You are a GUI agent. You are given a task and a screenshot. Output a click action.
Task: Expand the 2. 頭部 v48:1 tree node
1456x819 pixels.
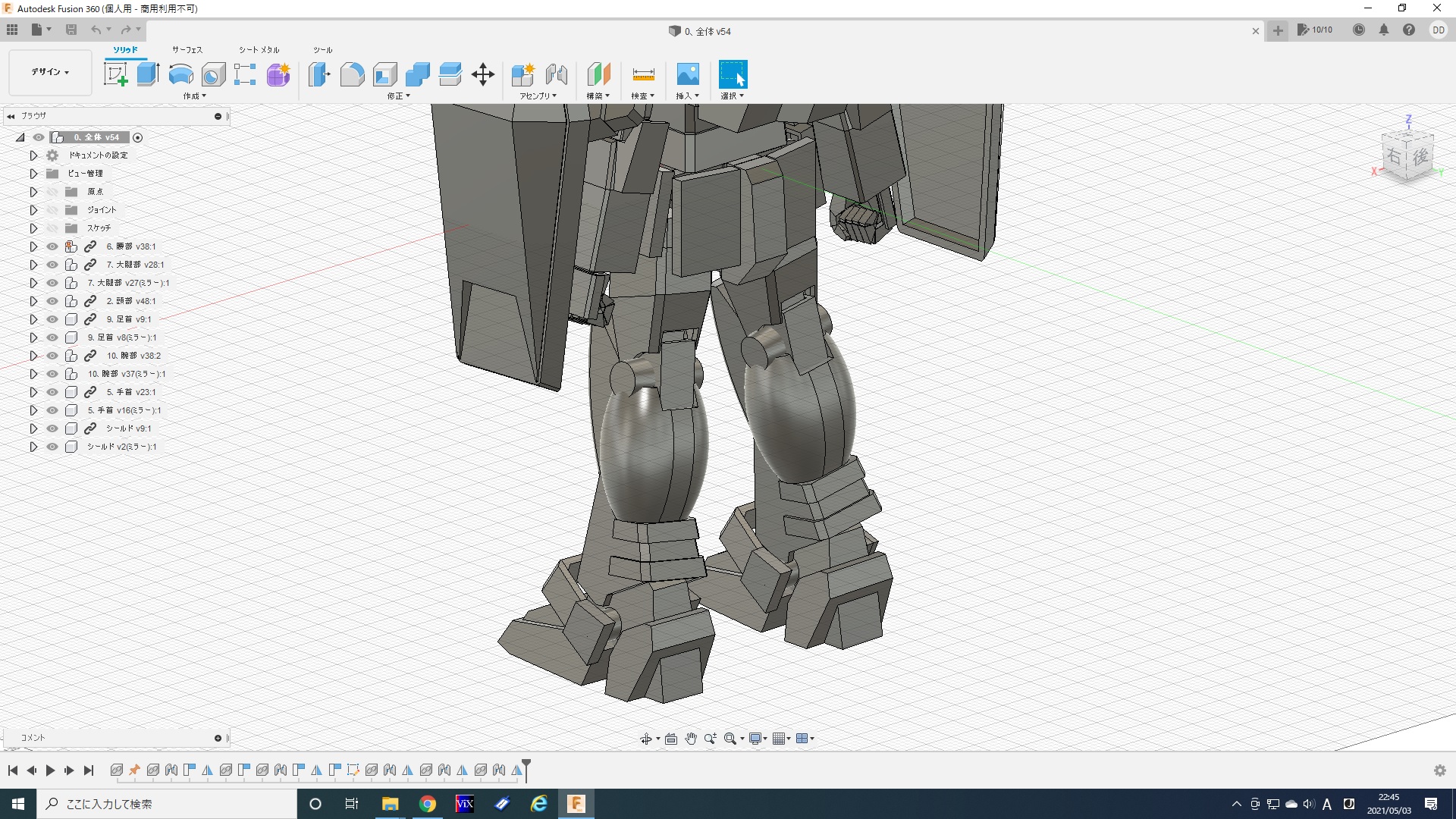tap(33, 301)
